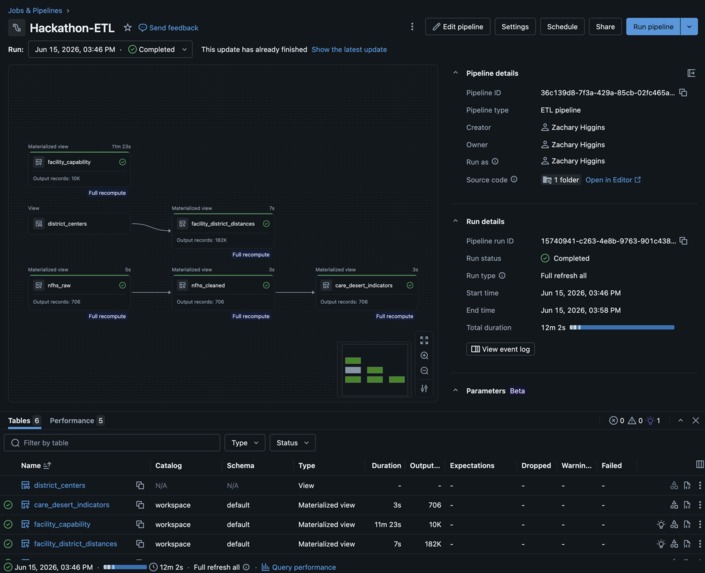Switch to the Performance tab
This screenshot has height=573, width=705.
point(77,421)
